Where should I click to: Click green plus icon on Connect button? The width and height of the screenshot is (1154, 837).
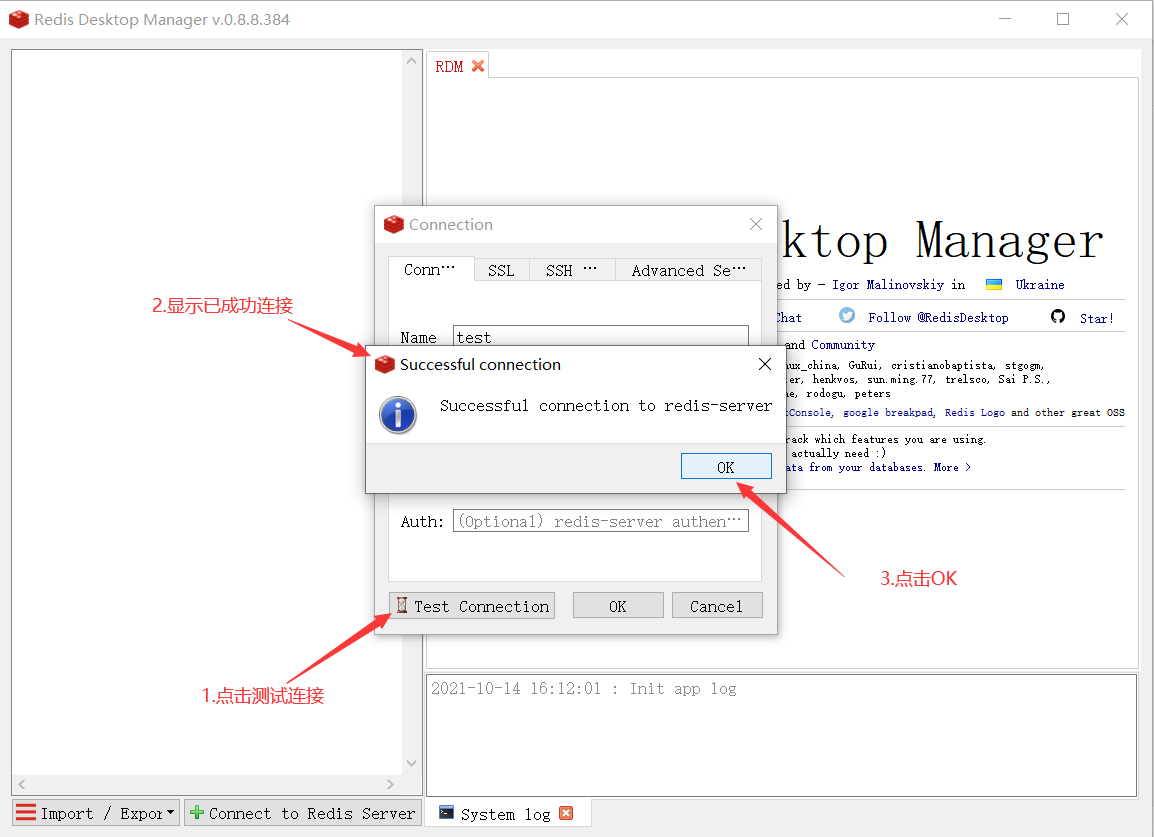(x=197, y=812)
